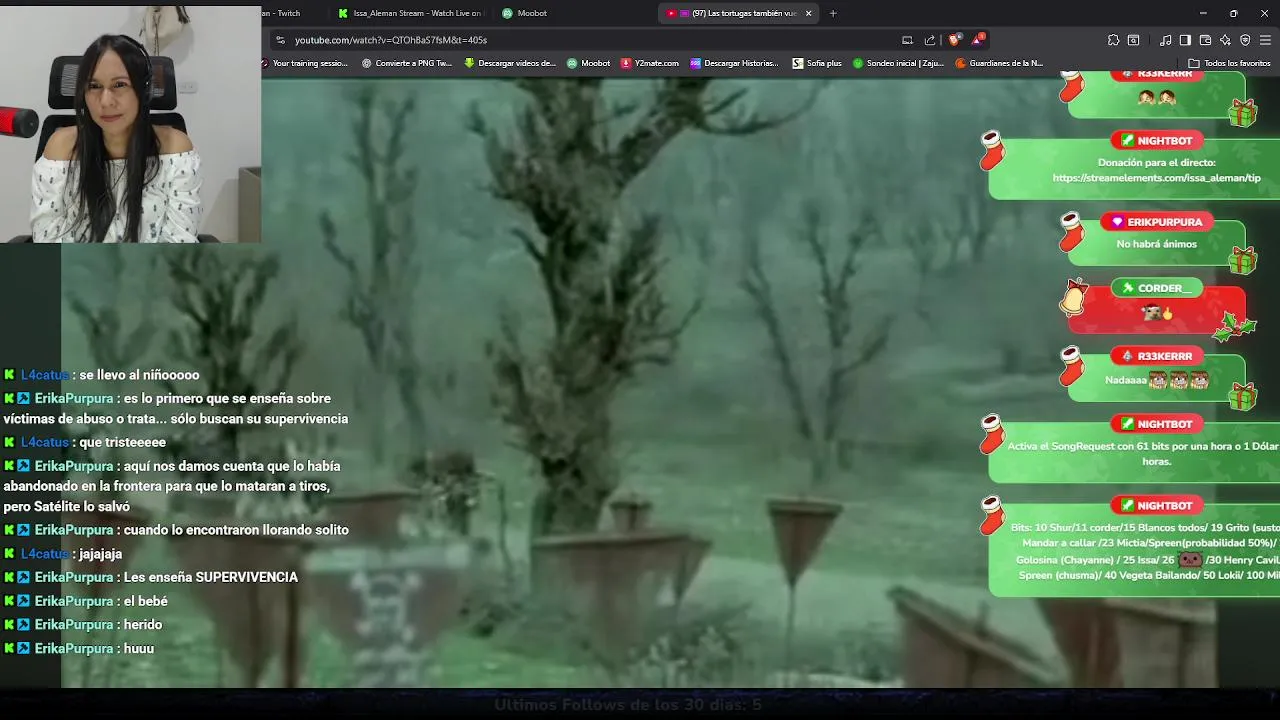The image size is (1280, 720).
Task: Click the CORDER_ red chat badge
Action: [x=1156, y=288]
